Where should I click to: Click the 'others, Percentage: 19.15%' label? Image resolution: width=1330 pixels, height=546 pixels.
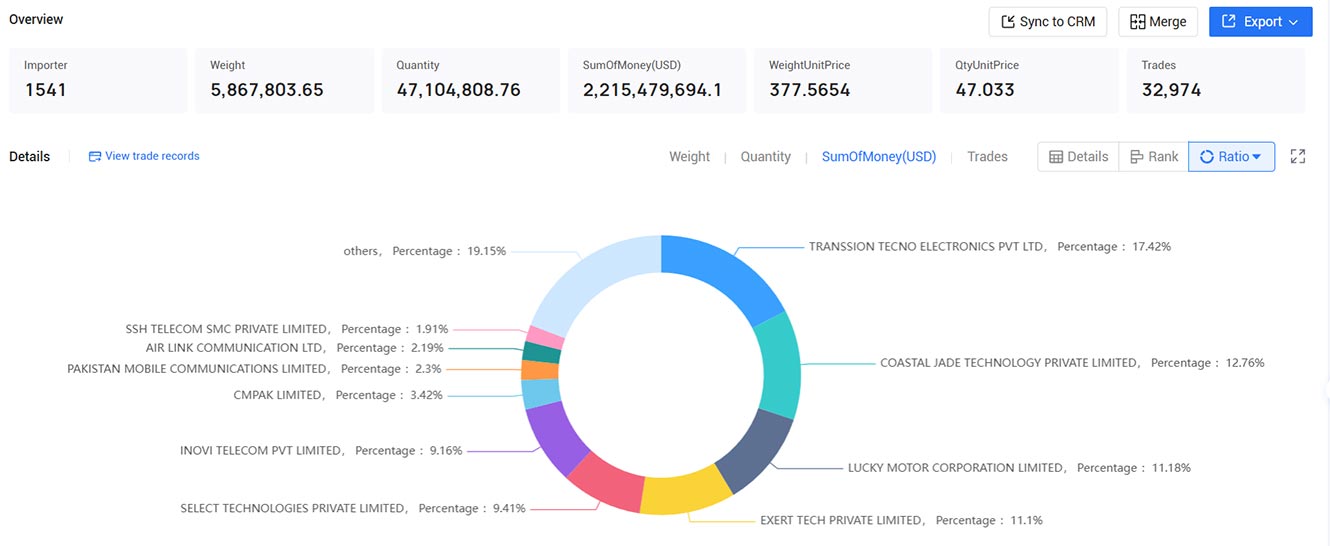click(x=425, y=251)
